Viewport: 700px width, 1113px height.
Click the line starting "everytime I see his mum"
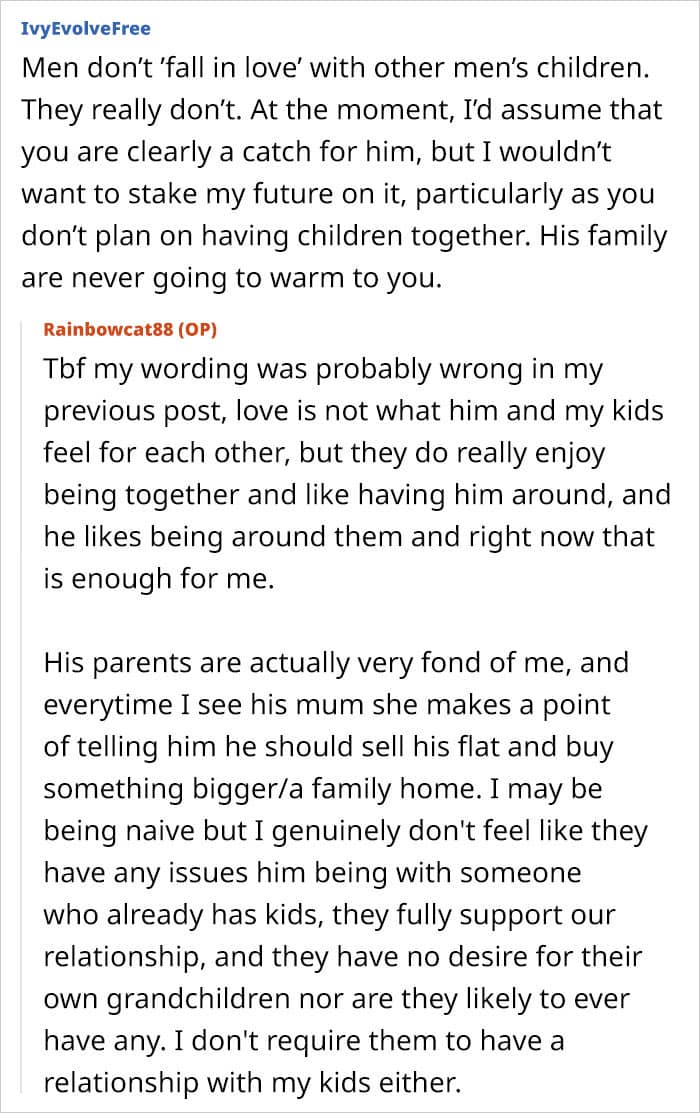coord(326,704)
